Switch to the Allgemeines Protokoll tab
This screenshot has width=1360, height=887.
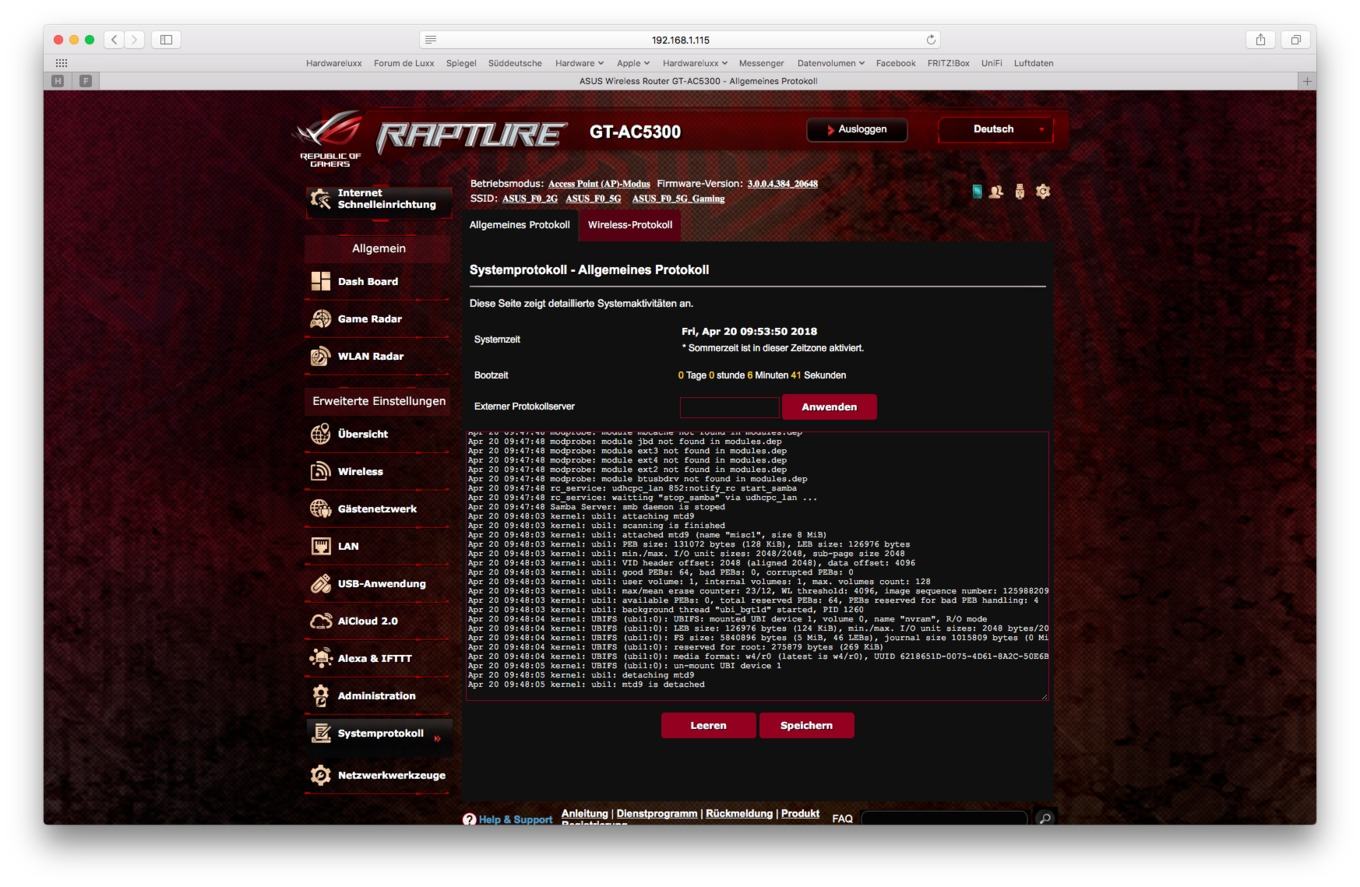[x=520, y=225]
